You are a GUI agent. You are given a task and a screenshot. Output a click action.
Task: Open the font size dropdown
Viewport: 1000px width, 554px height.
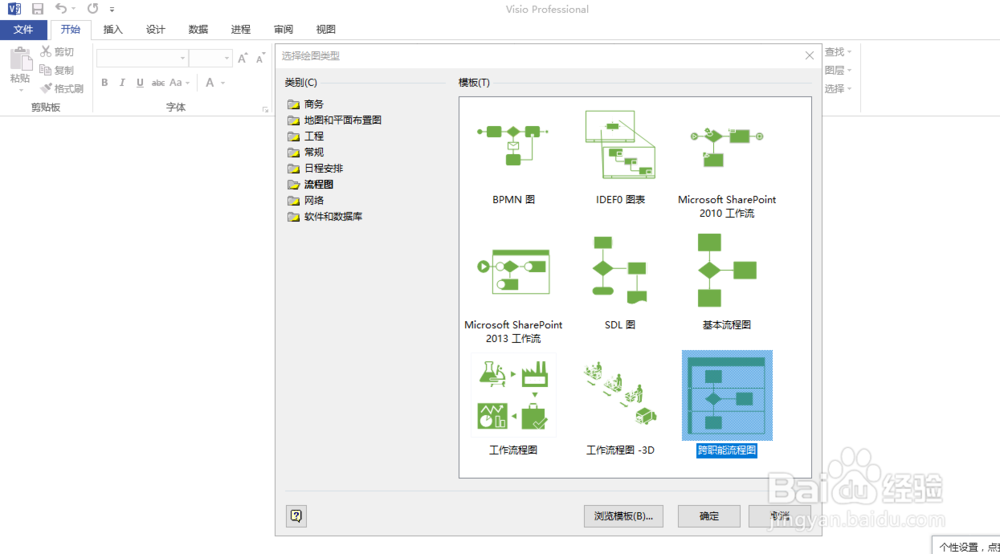[226, 58]
